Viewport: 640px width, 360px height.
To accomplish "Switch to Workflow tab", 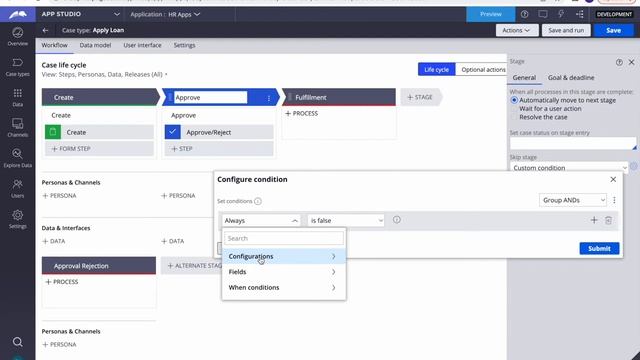I will [54, 45].
